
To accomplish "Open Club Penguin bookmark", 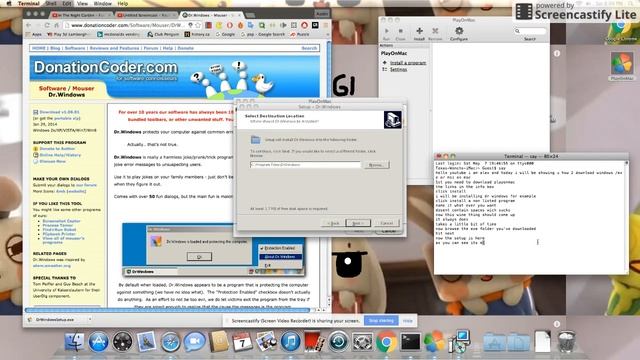I will coord(163,35).
